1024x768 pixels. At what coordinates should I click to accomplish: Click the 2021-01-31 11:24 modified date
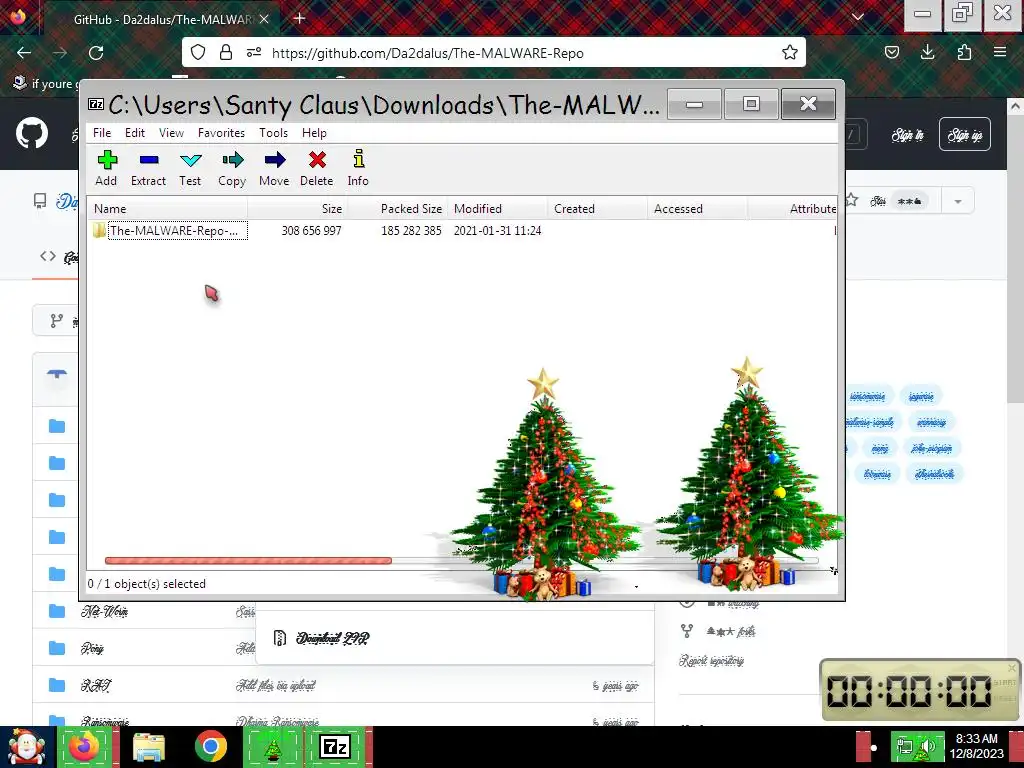[x=498, y=231]
